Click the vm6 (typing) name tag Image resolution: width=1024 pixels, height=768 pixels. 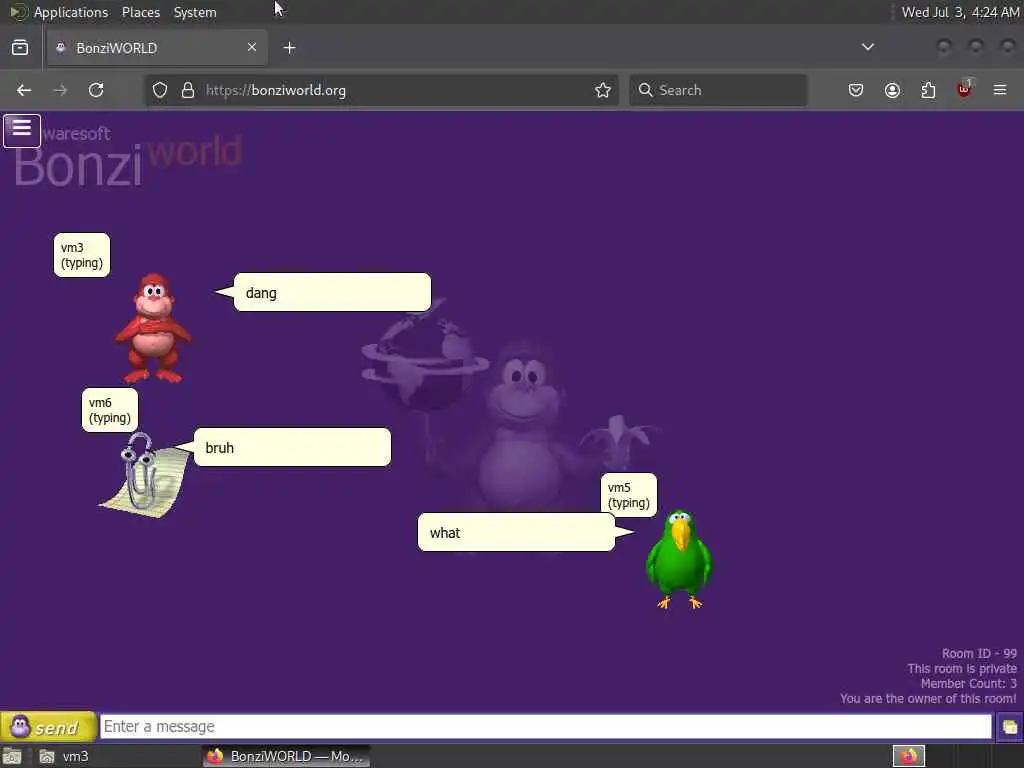pos(110,410)
